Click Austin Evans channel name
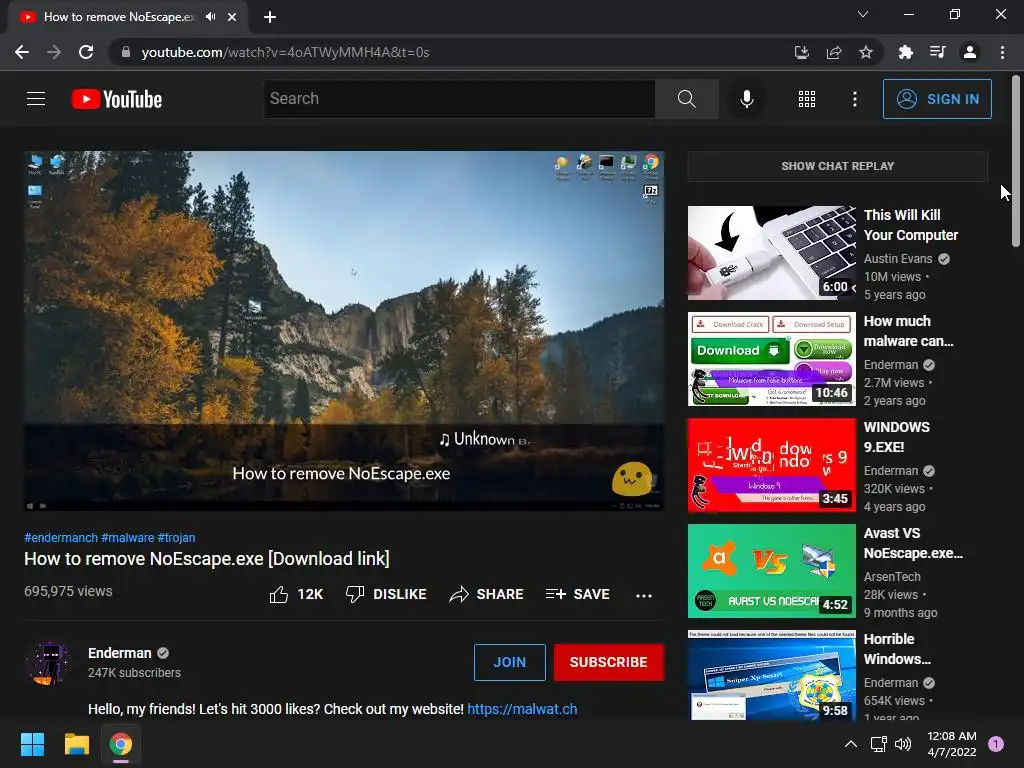The height and width of the screenshot is (768, 1024). coord(898,259)
